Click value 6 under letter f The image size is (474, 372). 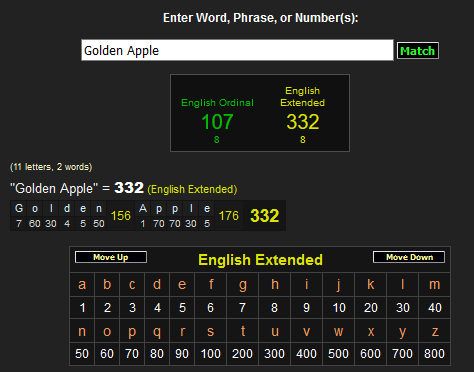tap(210, 307)
